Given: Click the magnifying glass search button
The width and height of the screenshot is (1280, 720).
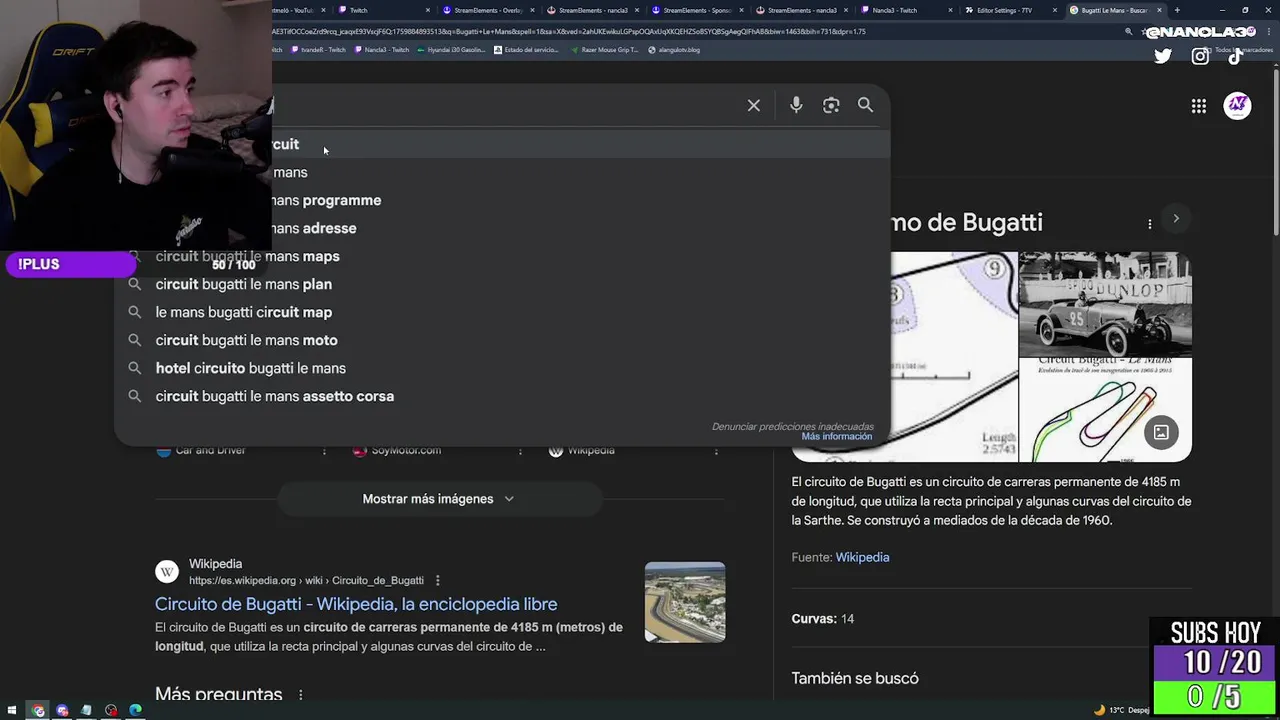Looking at the screenshot, I should click(x=865, y=105).
